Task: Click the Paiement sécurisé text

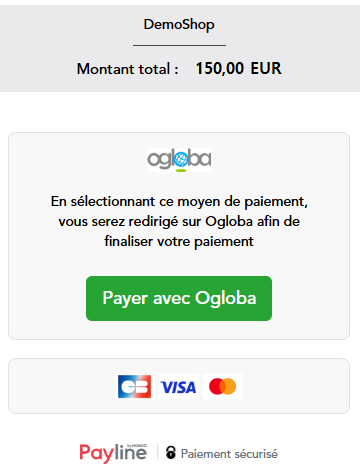Action: point(229,454)
